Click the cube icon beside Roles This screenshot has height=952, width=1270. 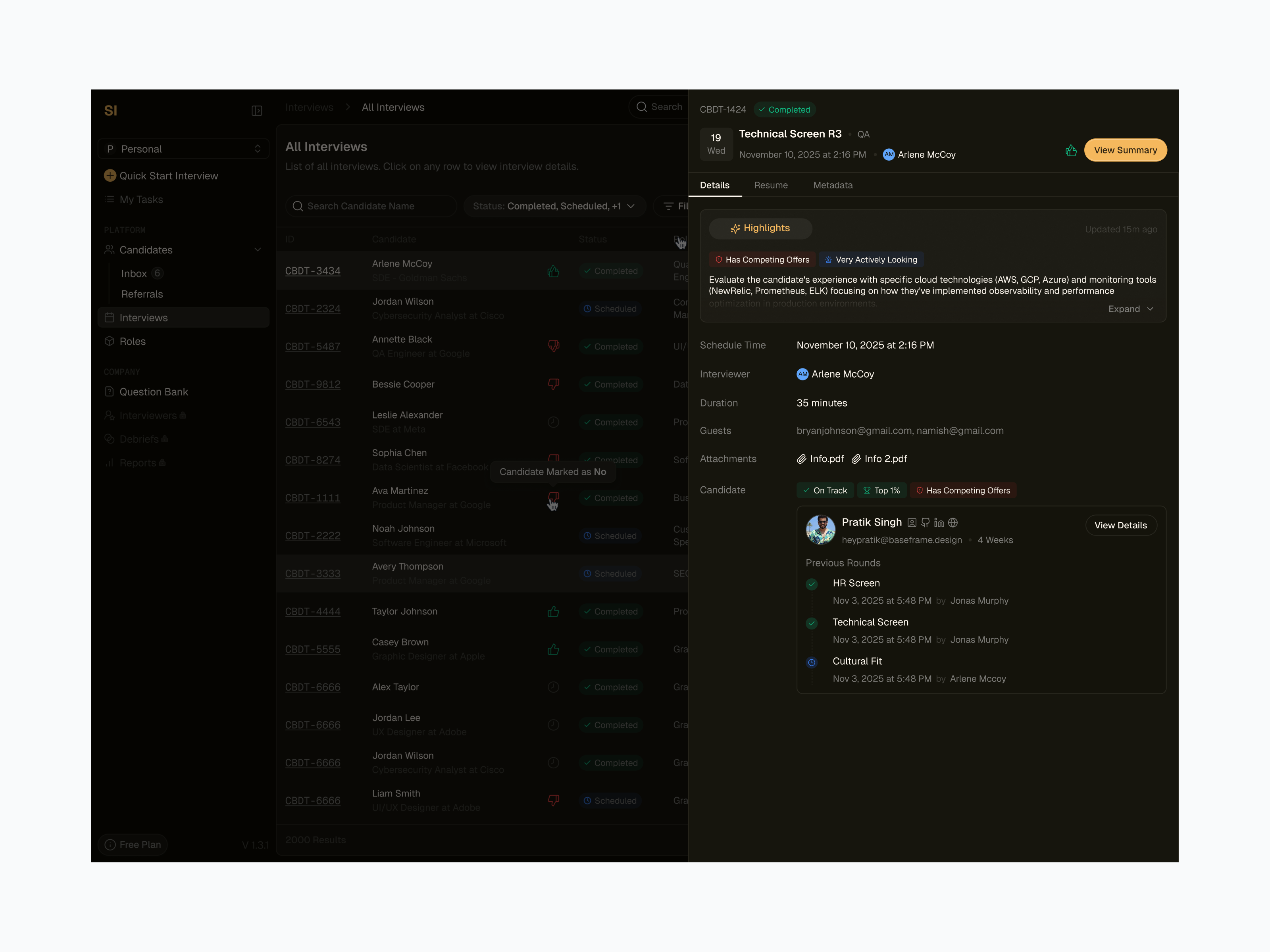[109, 341]
